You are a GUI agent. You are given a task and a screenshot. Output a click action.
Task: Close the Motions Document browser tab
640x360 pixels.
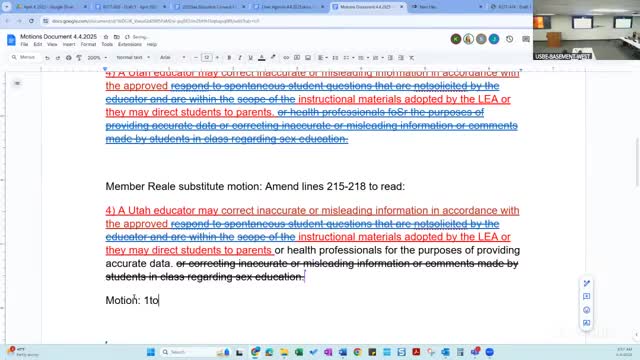point(401,7)
